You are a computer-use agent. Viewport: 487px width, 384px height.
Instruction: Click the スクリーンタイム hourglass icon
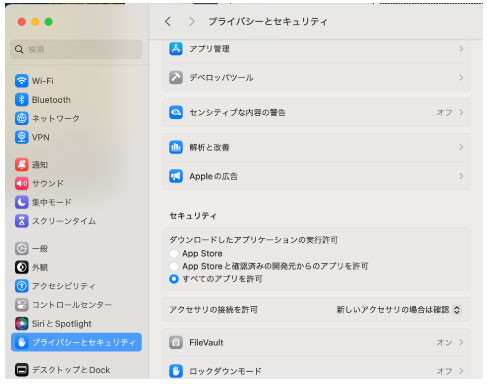coord(22,221)
